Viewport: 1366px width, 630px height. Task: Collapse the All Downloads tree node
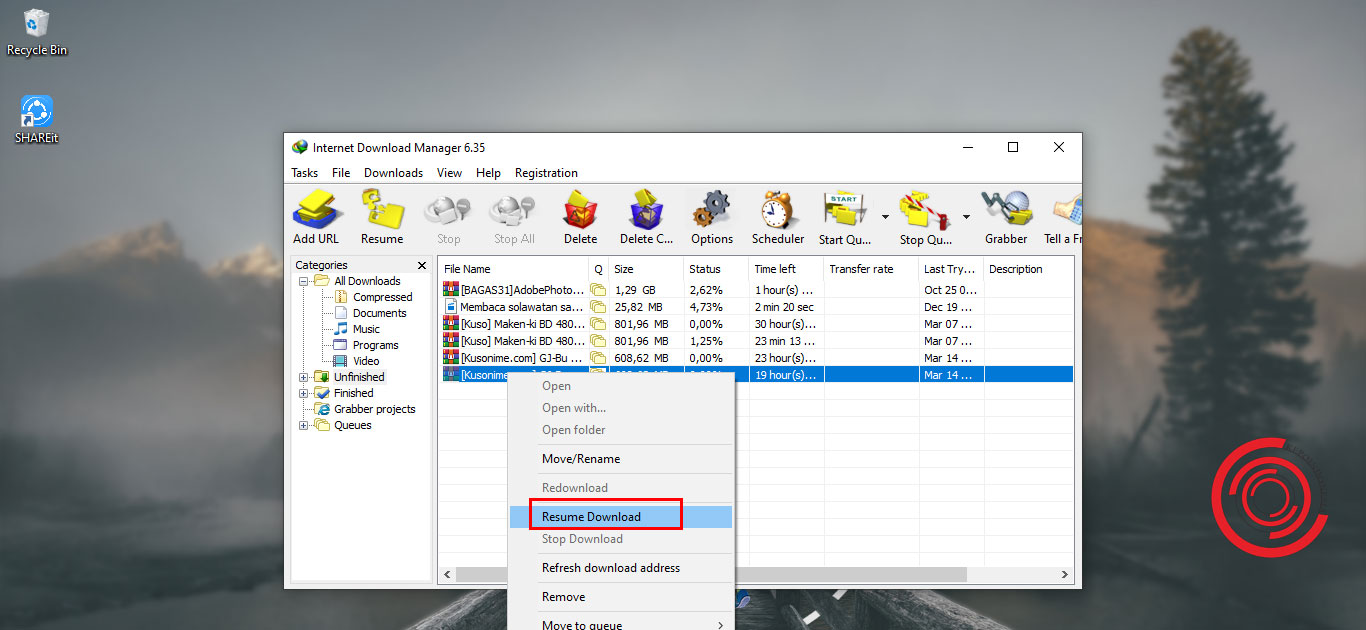(x=304, y=281)
